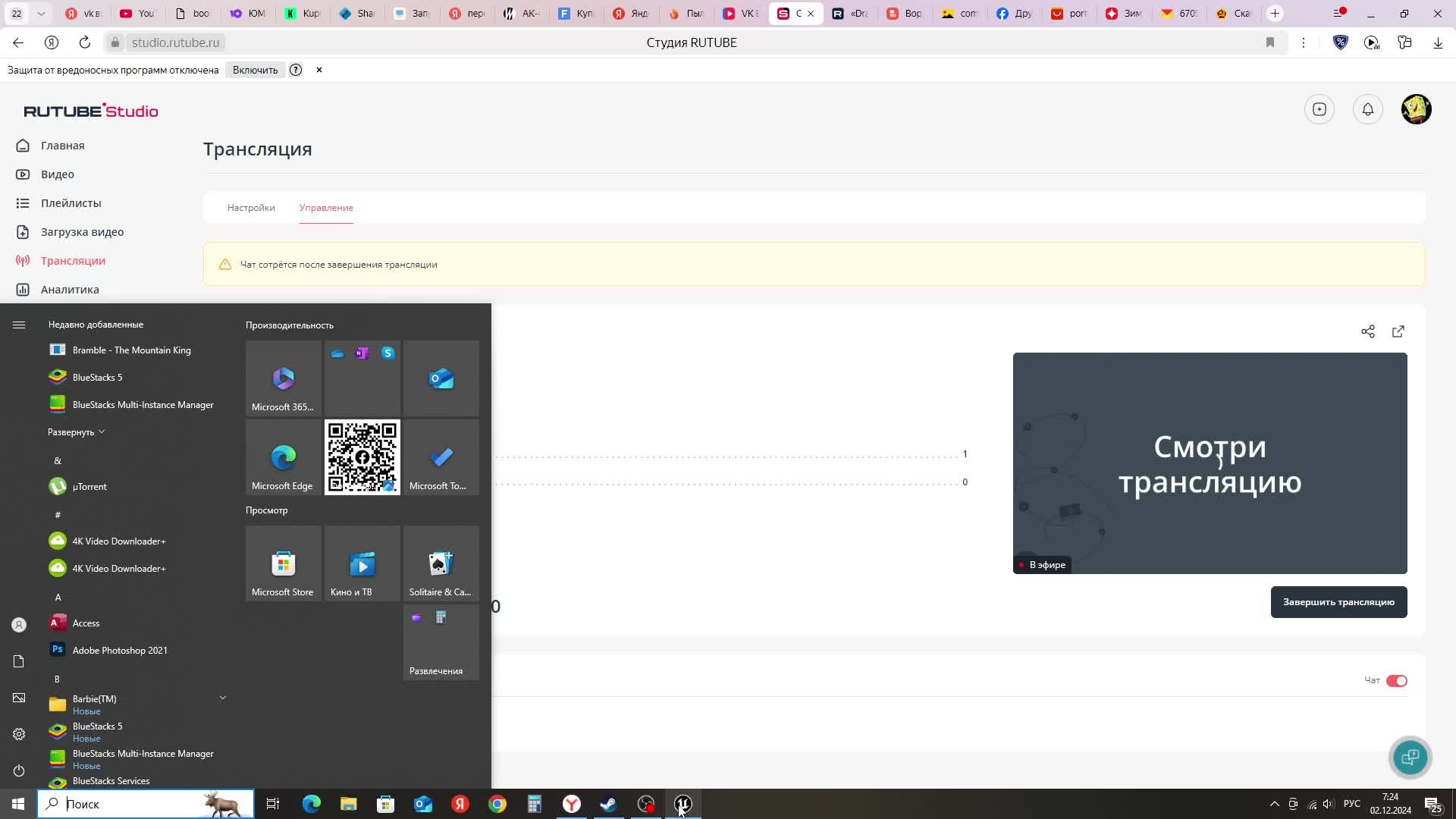
Task: Open Плейлисты in sidebar
Action: pyautogui.click(x=71, y=203)
